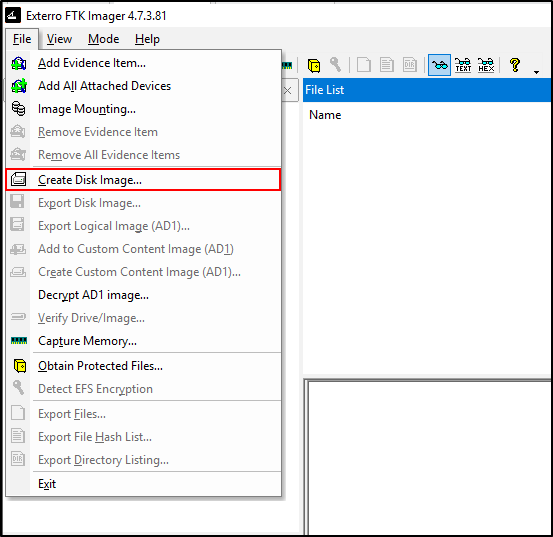Open the Help menu
The image size is (553, 537).
[147, 39]
